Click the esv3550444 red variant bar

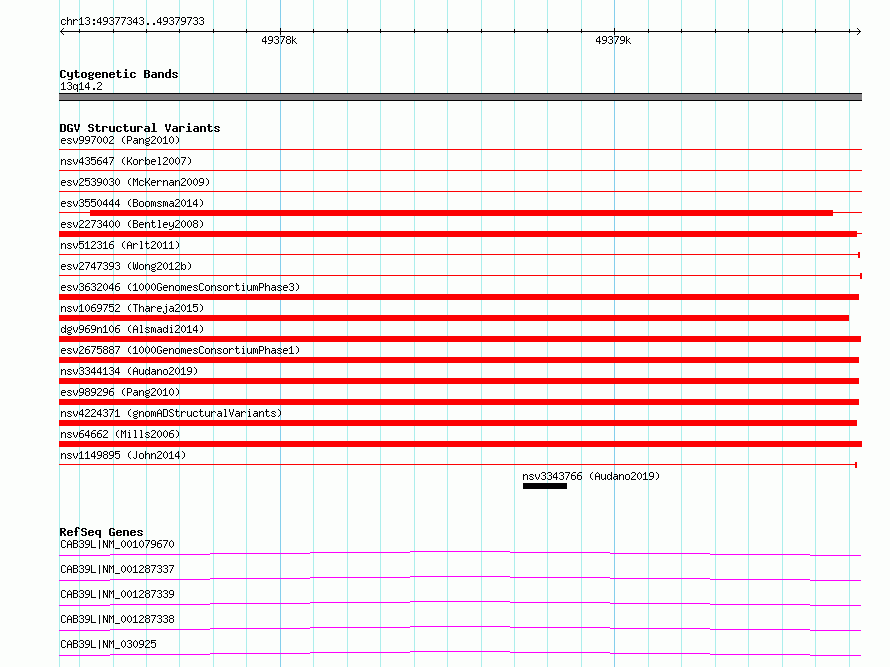461,213
